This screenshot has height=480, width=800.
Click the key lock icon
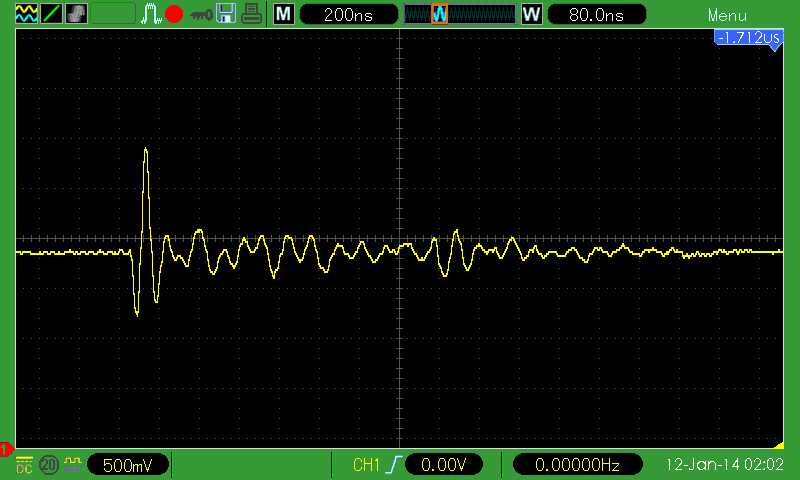point(201,15)
